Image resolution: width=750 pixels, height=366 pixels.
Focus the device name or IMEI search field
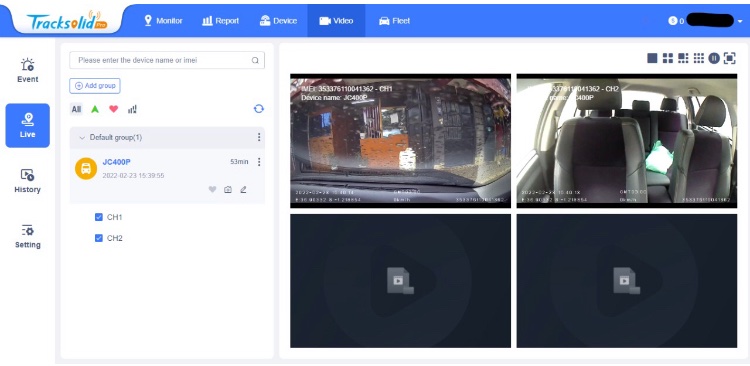(x=167, y=60)
